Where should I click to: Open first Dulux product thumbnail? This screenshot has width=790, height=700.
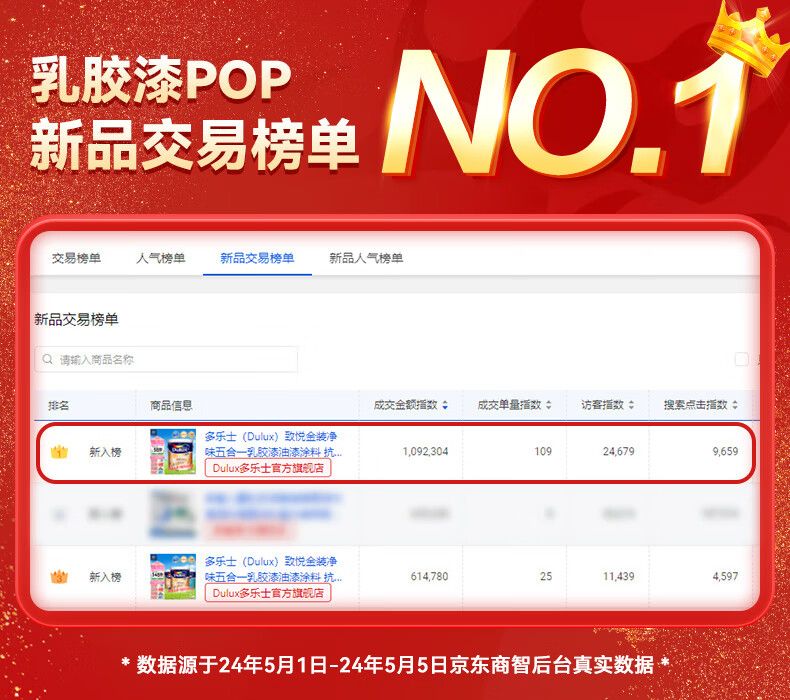[x=173, y=452]
